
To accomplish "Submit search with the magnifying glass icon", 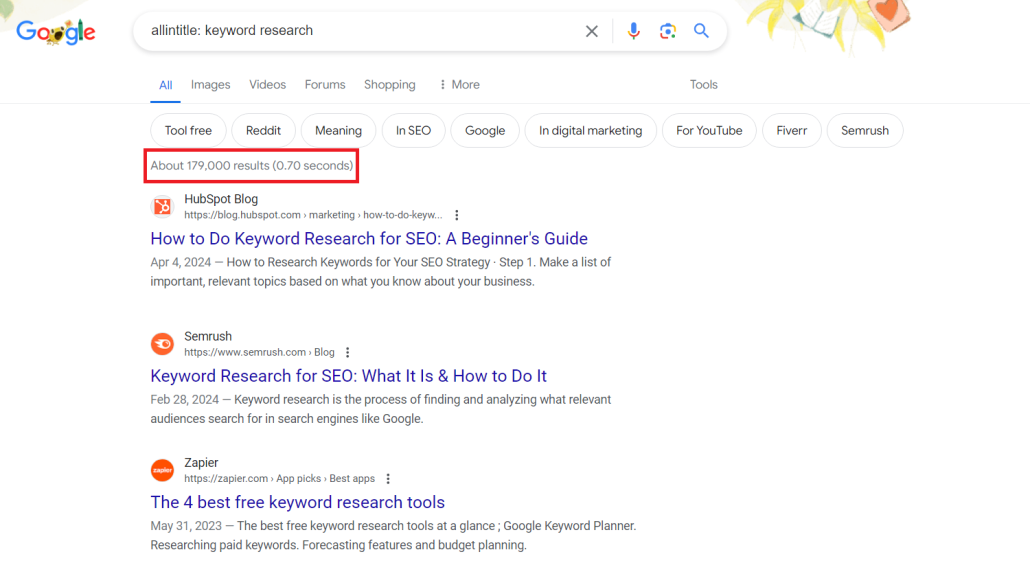I will pyautogui.click(x=701, y=31).
